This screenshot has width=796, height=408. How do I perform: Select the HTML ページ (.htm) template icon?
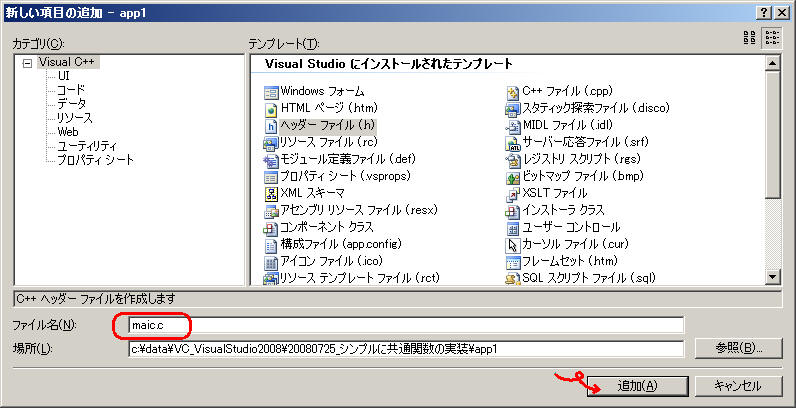pos(270,109)
